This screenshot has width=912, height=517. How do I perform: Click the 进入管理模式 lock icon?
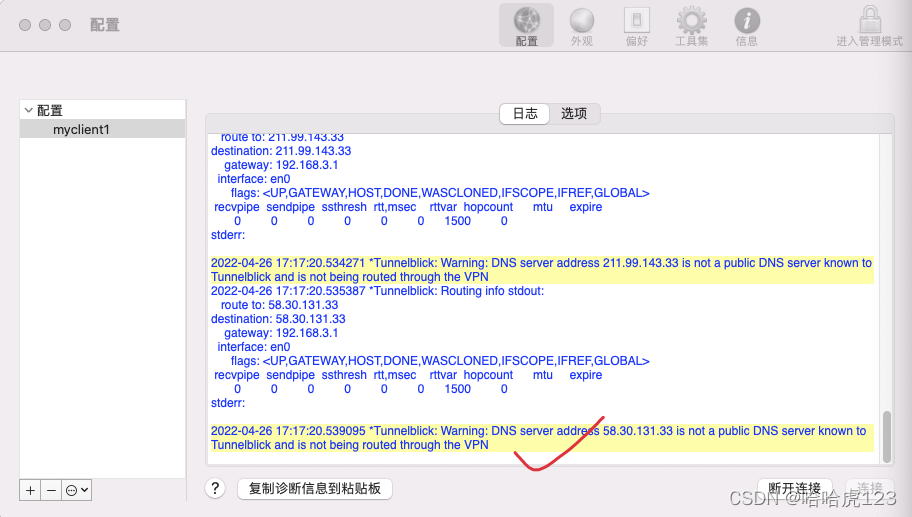(870, 26)
